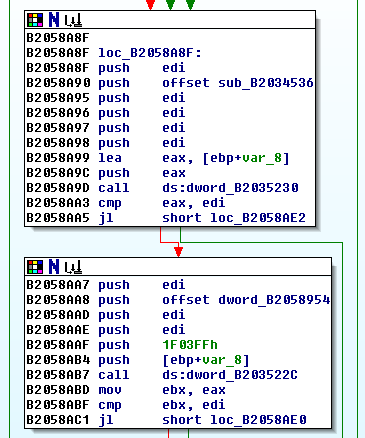Select the ds:dword_B2035230 call operand
The width and height of the screenshot is (365, 438).
click(230, 188)
